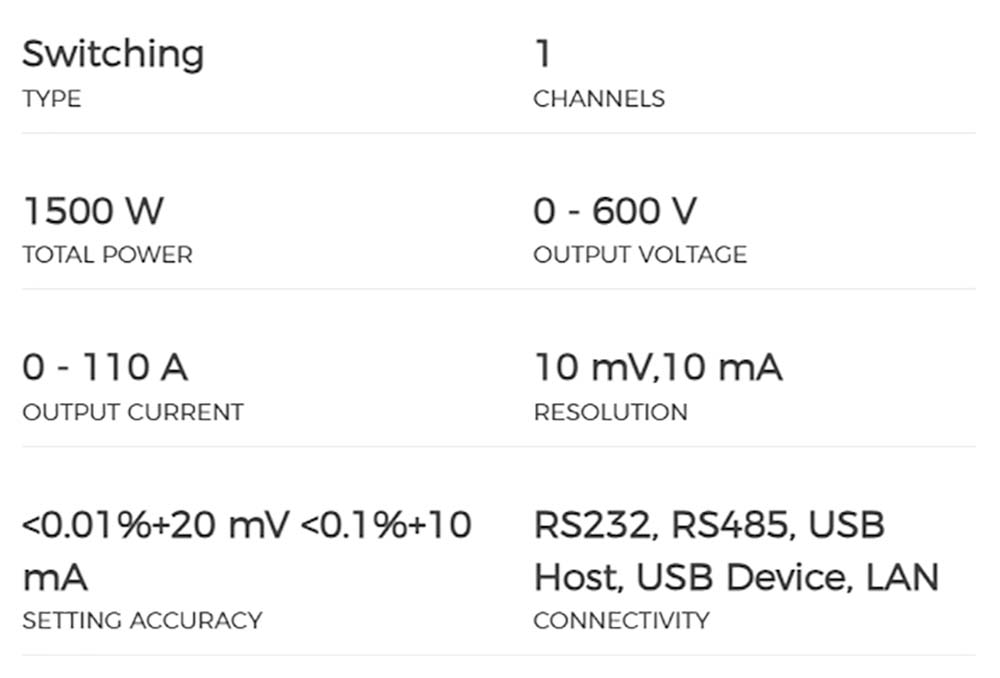Image resolution: width=1000 pixels, height=678 pixels.
Task: Select the CHANNELS label
Action: point(599,99)
